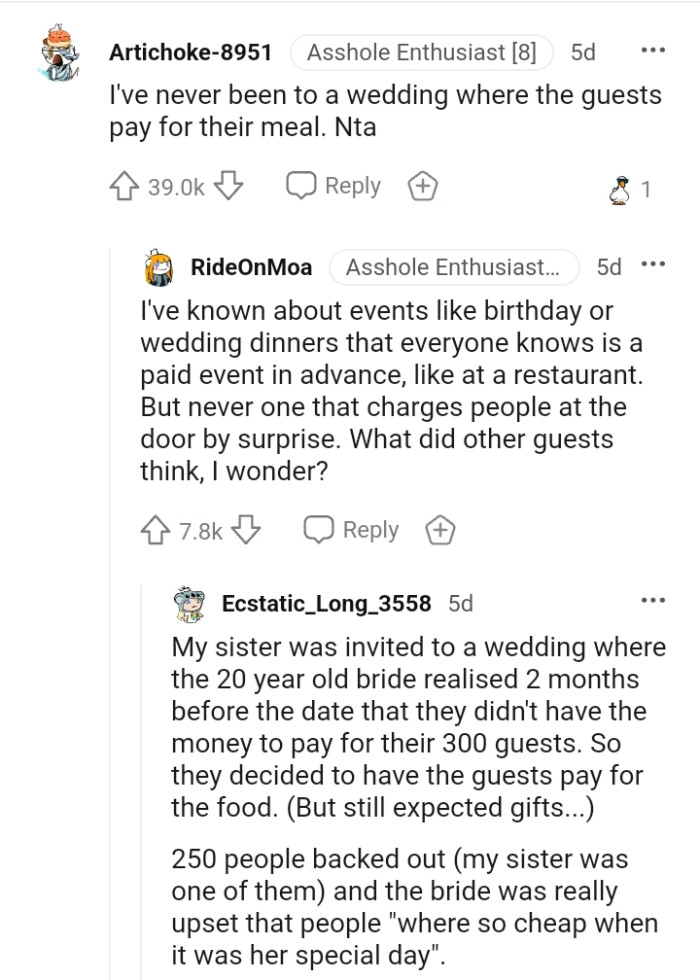
Task: Give an award to RideOnMoa's reply with the plus icon
Action: pyautogui.click(x=440, y=530)
